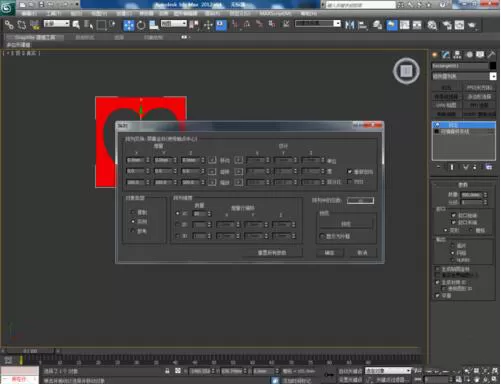Screen dimensions: 501x384
Task: Select the Move transform tool
Action: pos(129,25)
